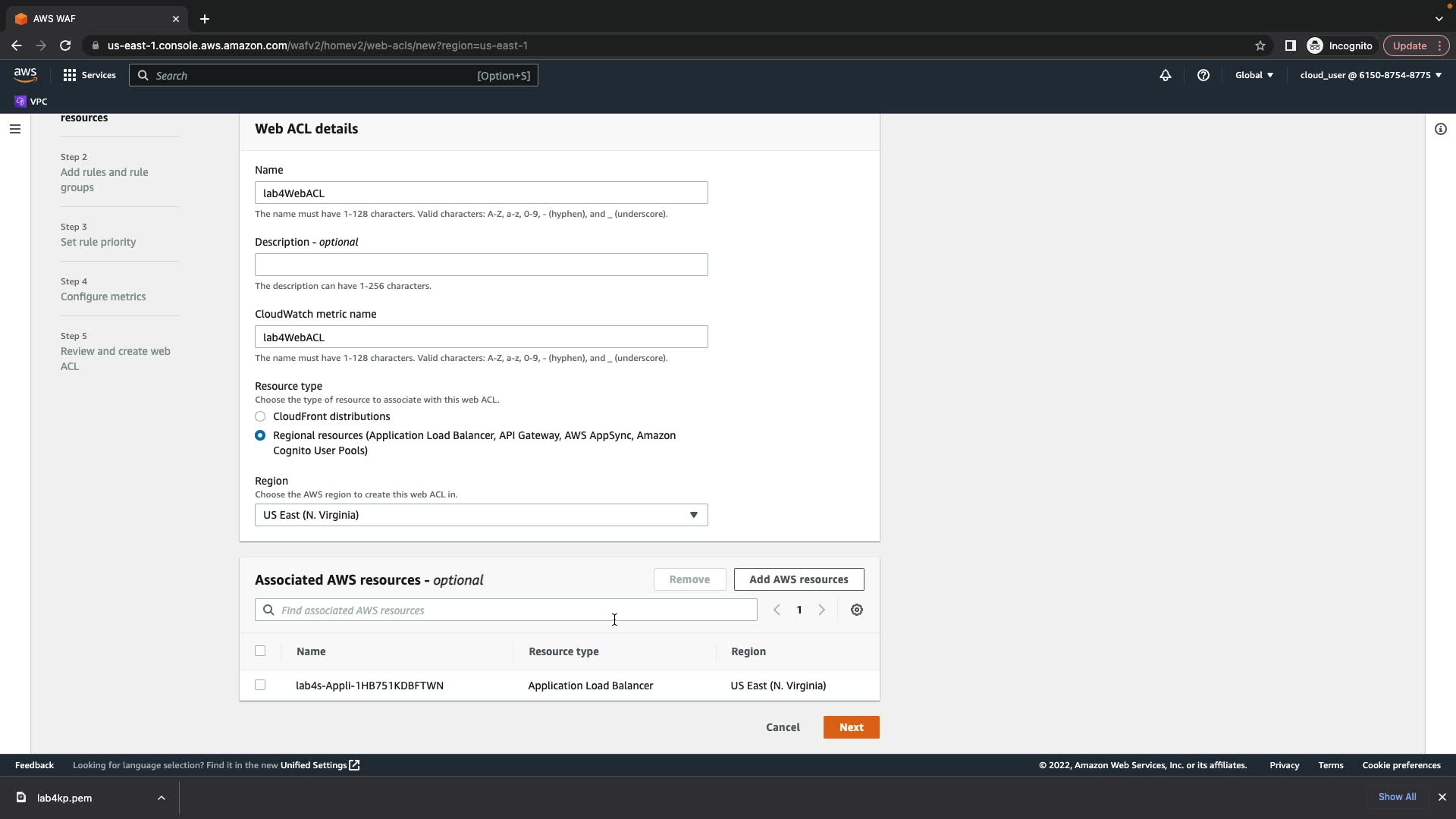Open the info panel icon at right
The width and height of the screenshot is (1456, 819).
click(x=1440, y=129)
